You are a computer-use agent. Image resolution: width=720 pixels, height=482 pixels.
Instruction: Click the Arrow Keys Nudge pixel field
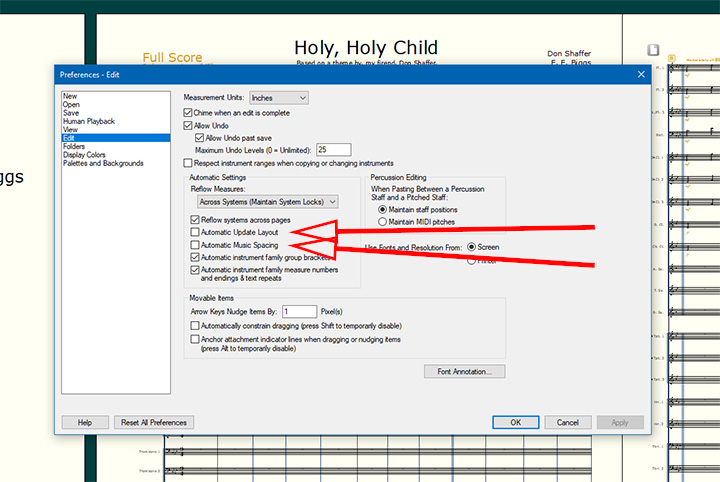pos(299,312)
